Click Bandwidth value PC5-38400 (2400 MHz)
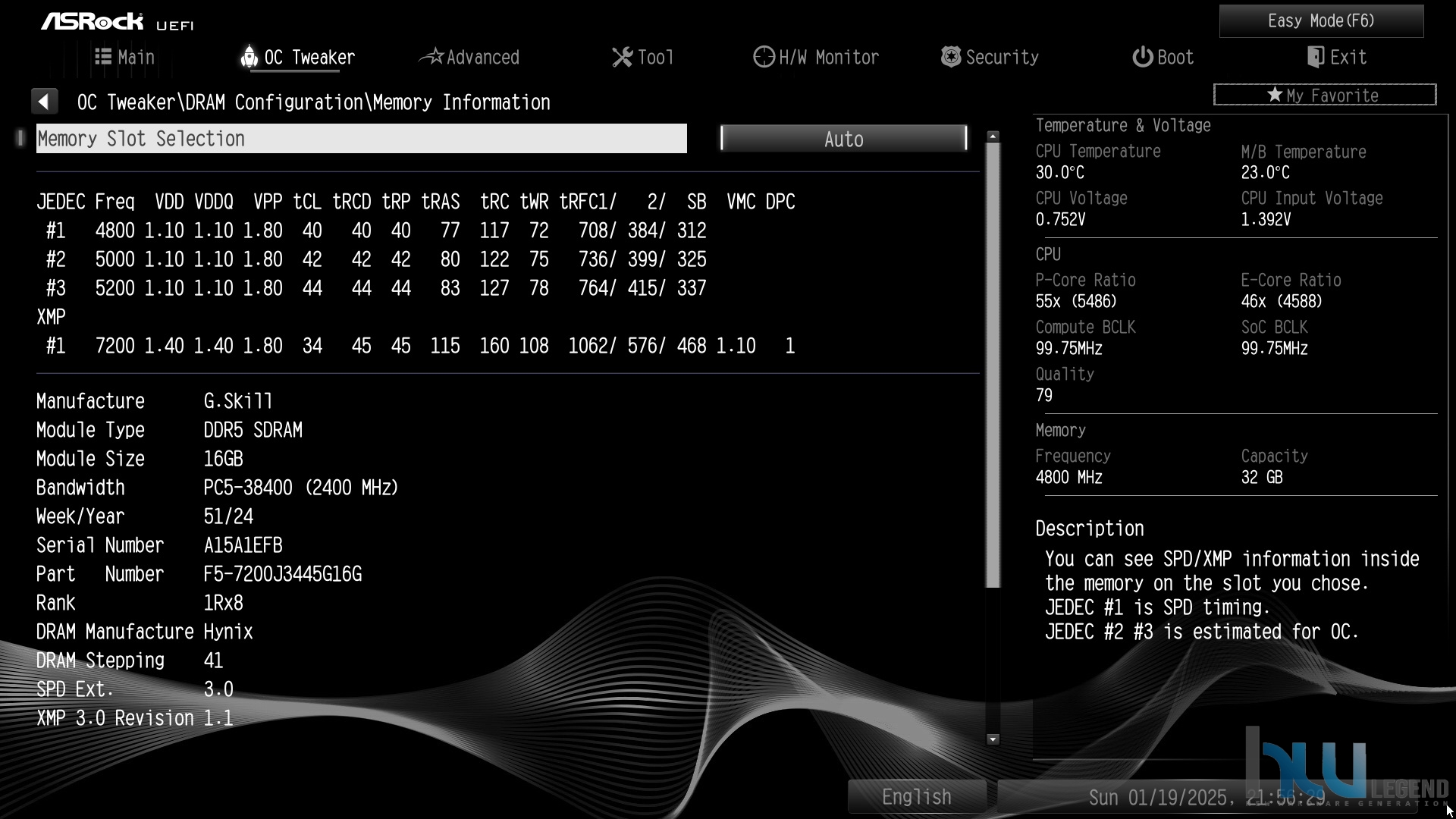 (x=301, y=488)
